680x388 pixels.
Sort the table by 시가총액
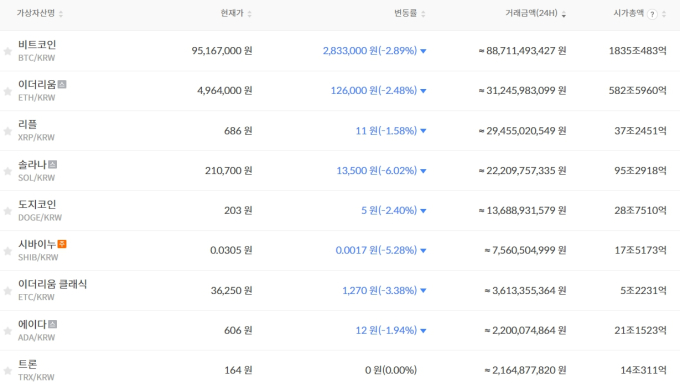click(x=628, y=13)
